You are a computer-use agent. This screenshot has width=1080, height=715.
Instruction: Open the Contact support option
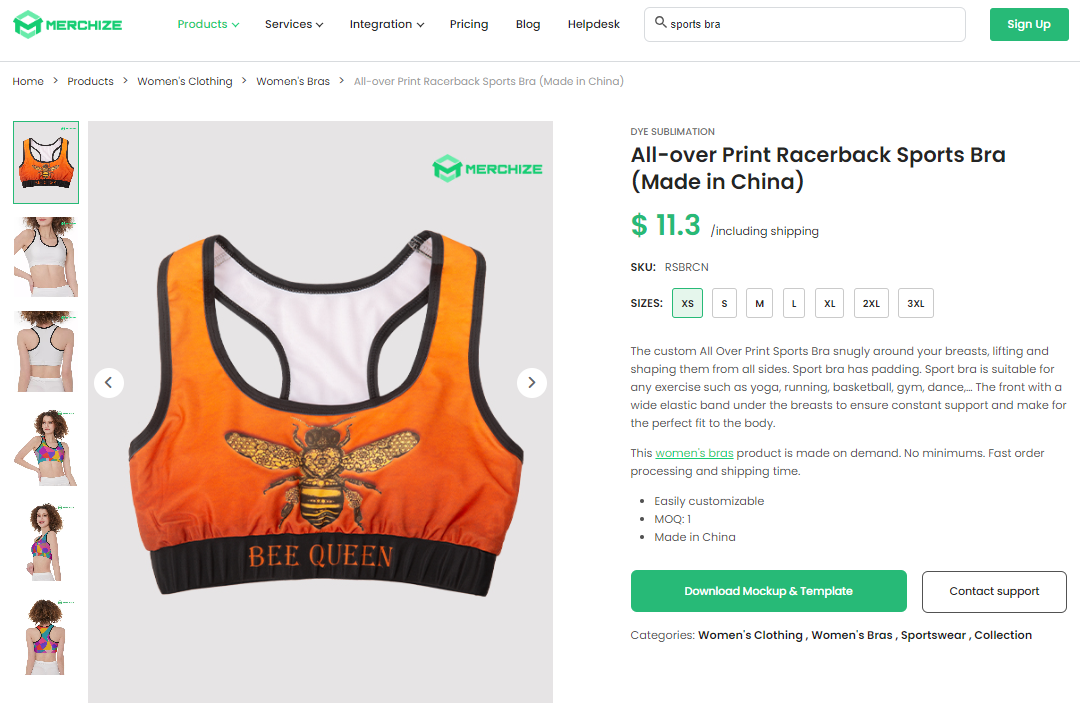pyautogui.click(x=994, y=591)
